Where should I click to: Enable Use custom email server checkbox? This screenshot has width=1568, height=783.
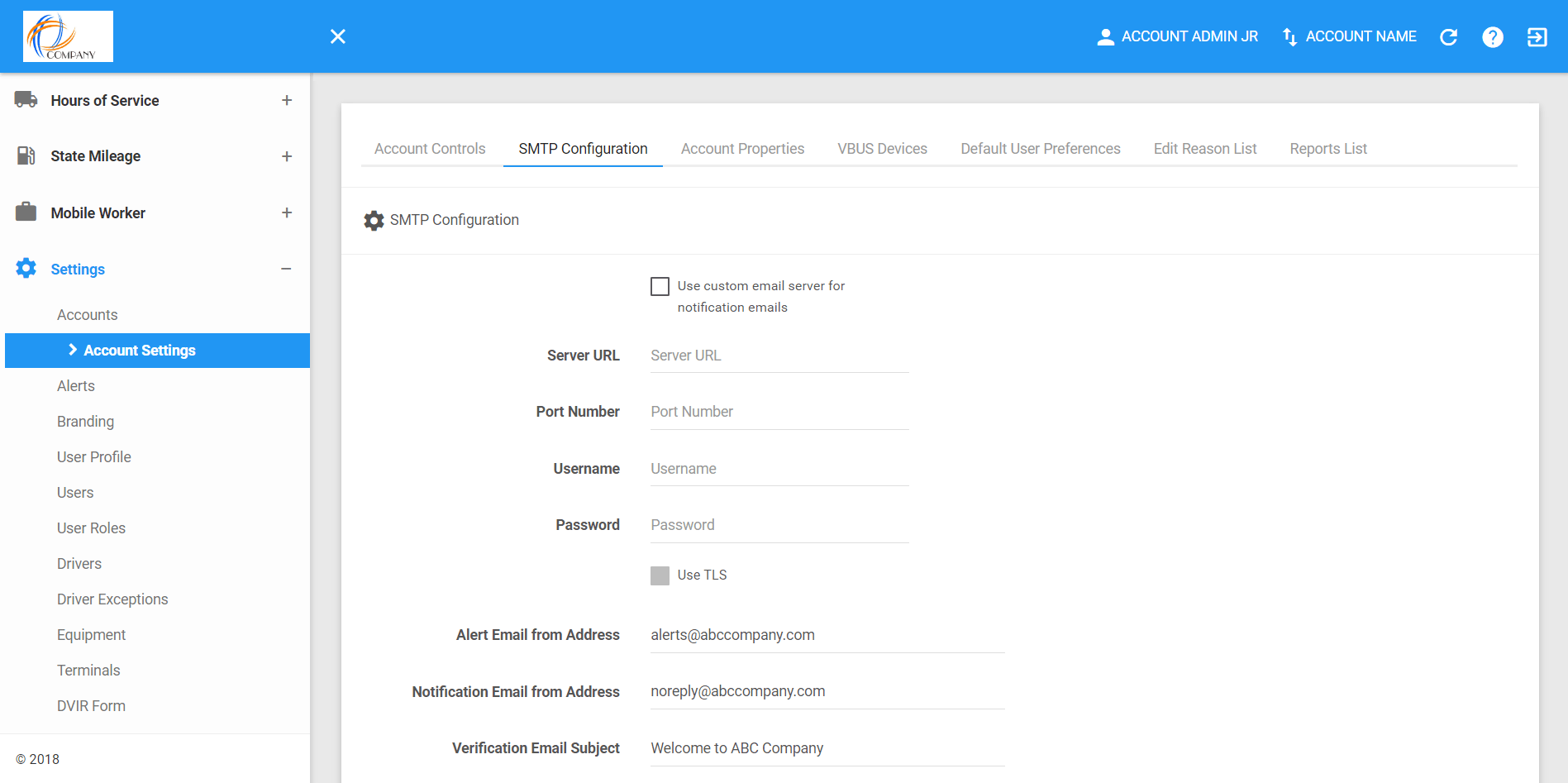coord(660,286)
